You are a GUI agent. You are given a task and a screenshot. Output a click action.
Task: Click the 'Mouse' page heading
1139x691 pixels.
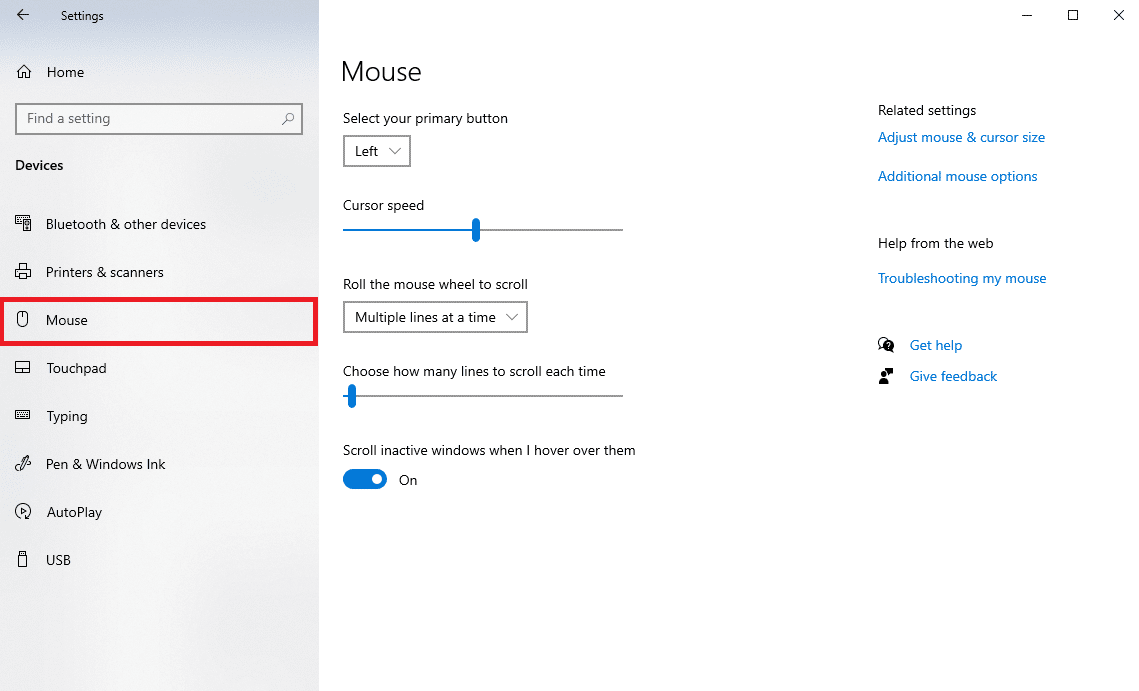[381, 72]
